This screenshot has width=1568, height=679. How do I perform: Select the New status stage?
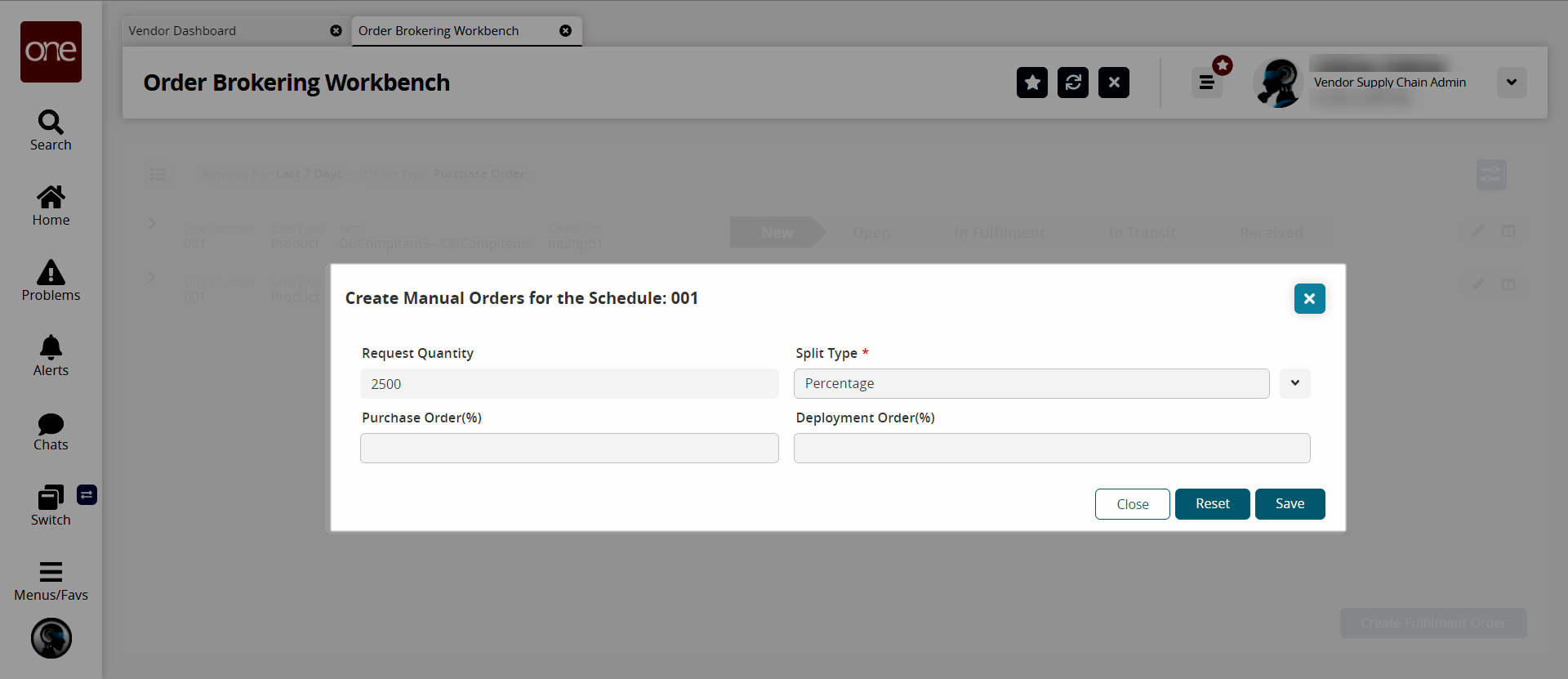(x=777, y=233)
